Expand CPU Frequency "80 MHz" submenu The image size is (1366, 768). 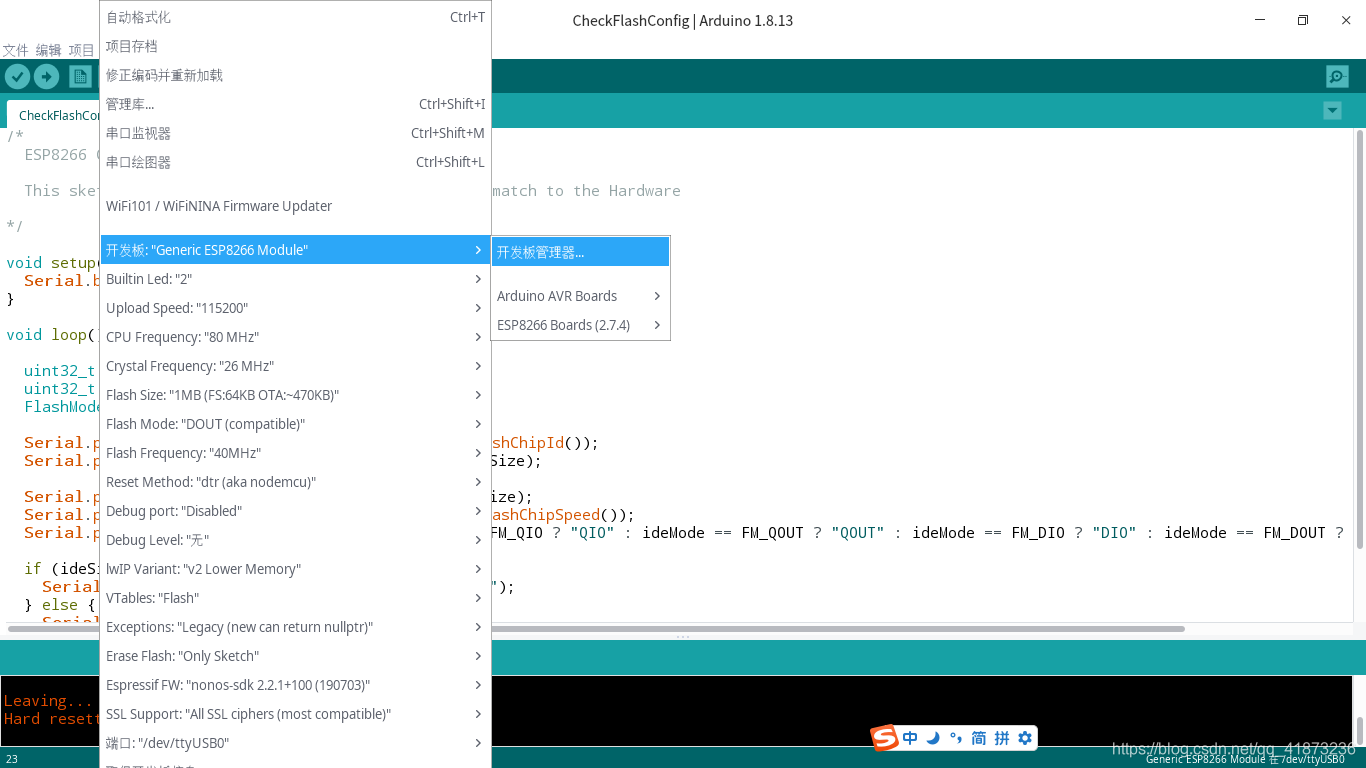tap(296, 337)
